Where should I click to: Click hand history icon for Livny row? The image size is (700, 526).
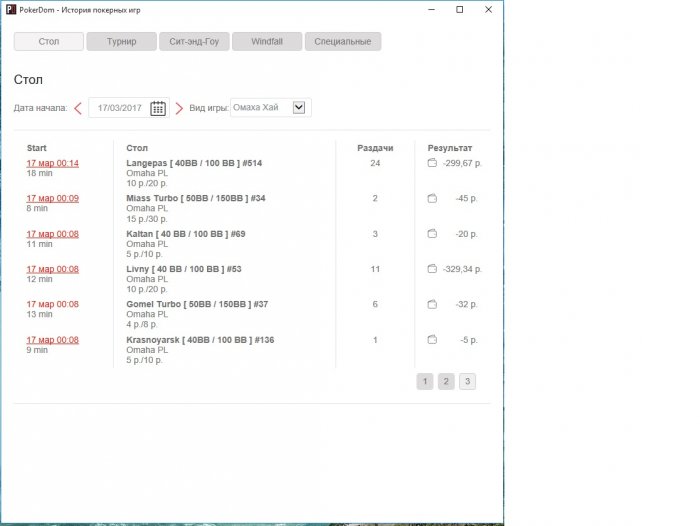coord(432,269)
